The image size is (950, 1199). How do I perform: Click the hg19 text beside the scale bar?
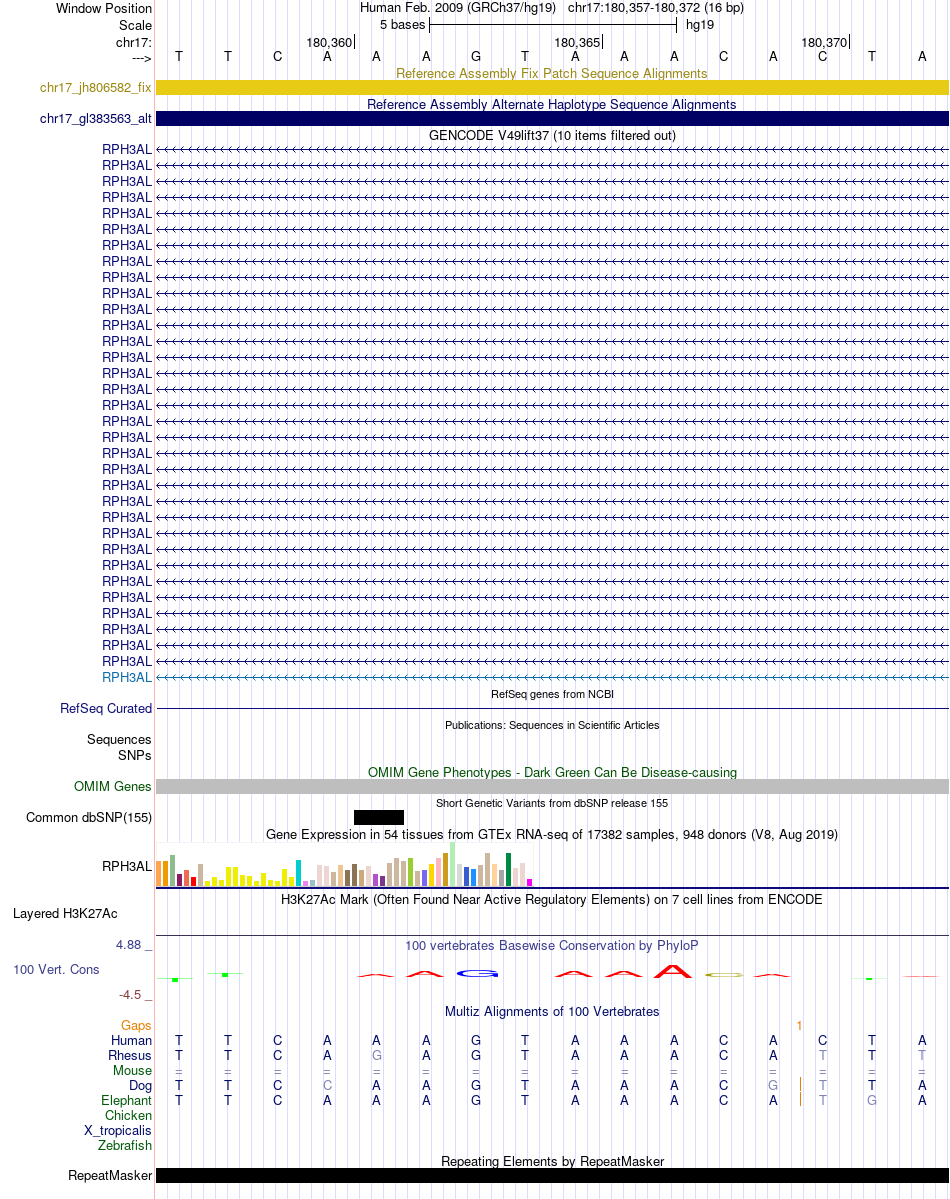[700, 25]
